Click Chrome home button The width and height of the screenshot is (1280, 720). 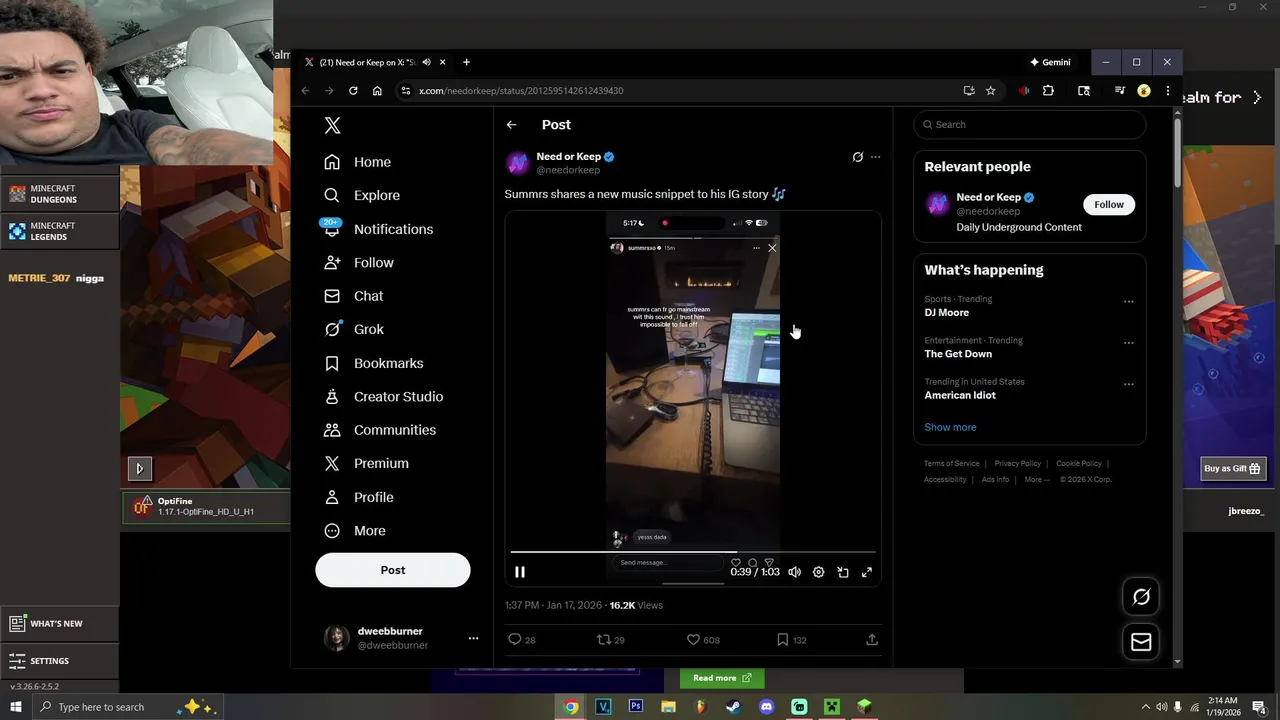point(377,90)
